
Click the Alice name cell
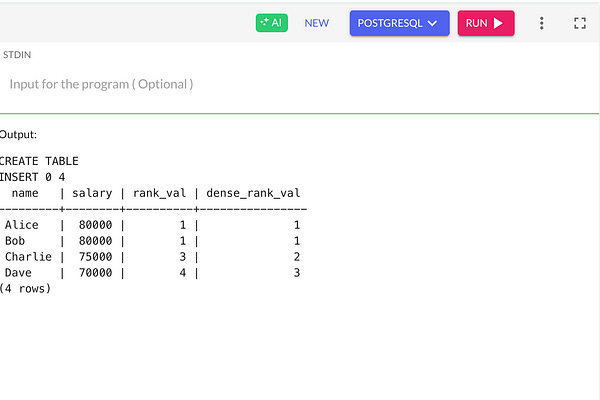click(x=22, y=225)
